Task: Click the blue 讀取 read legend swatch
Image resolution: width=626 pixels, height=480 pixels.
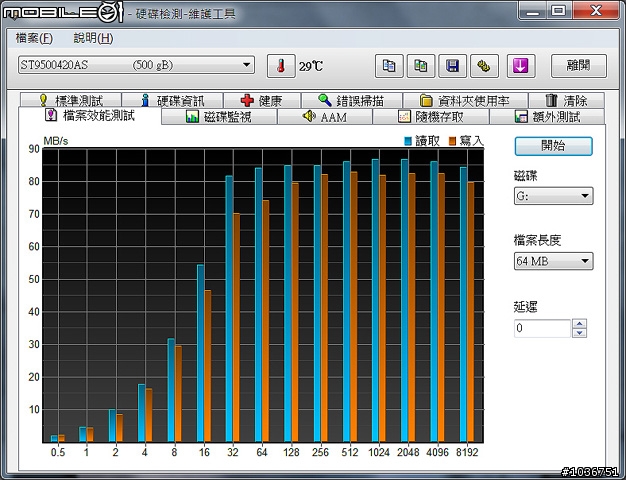Action: [x=408, y=141]
